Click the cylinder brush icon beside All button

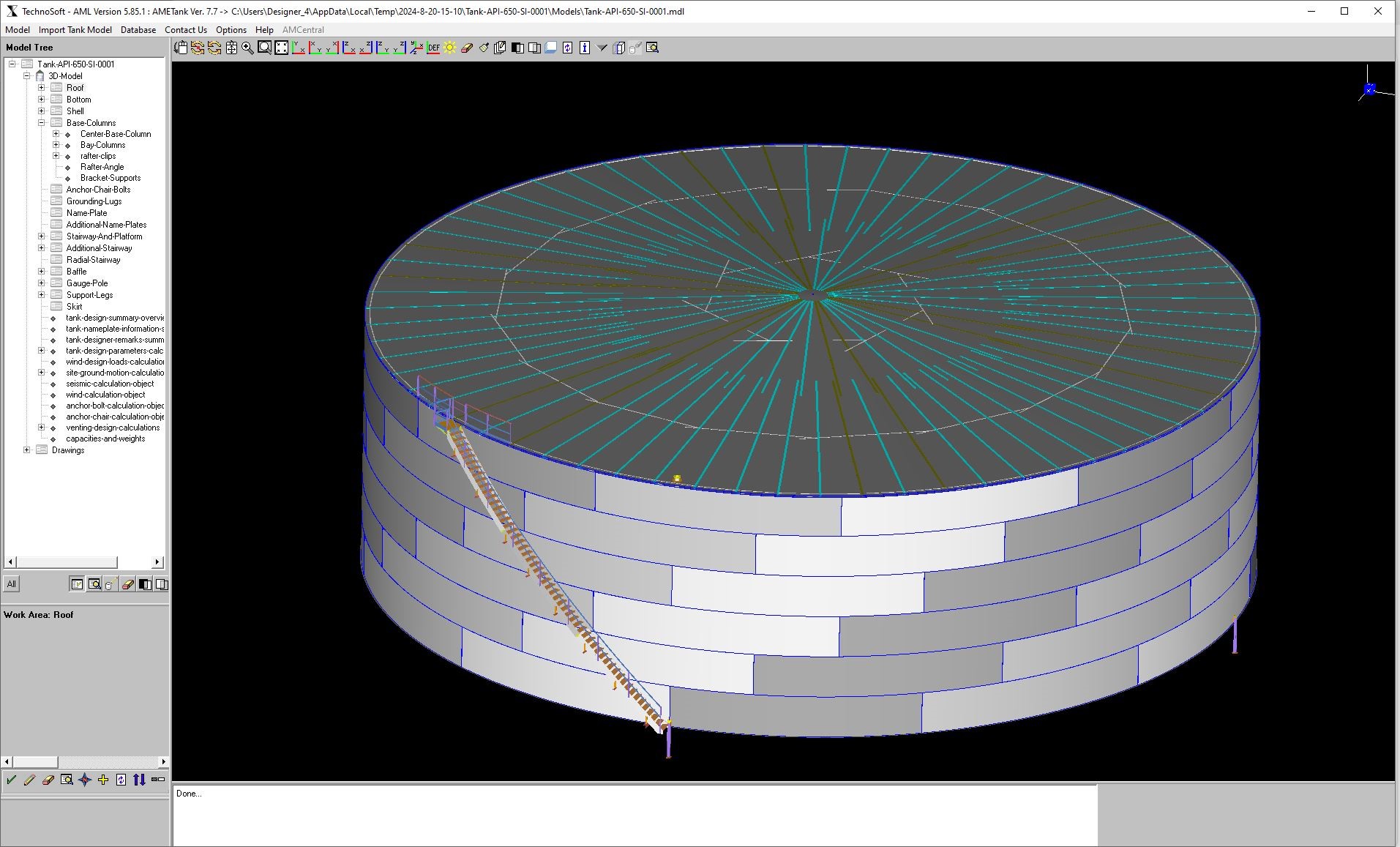111,584
